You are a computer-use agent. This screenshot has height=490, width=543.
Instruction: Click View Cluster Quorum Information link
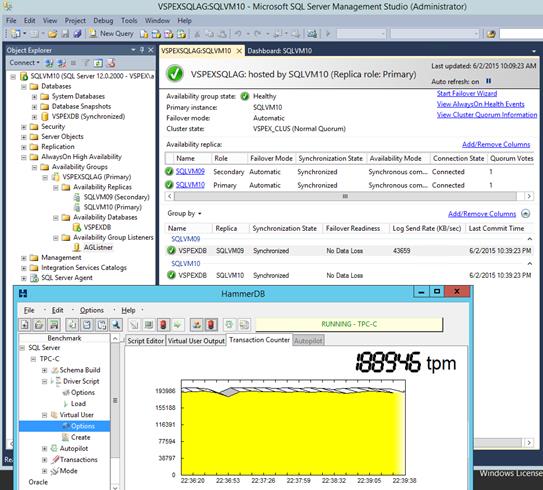[487, 115]
